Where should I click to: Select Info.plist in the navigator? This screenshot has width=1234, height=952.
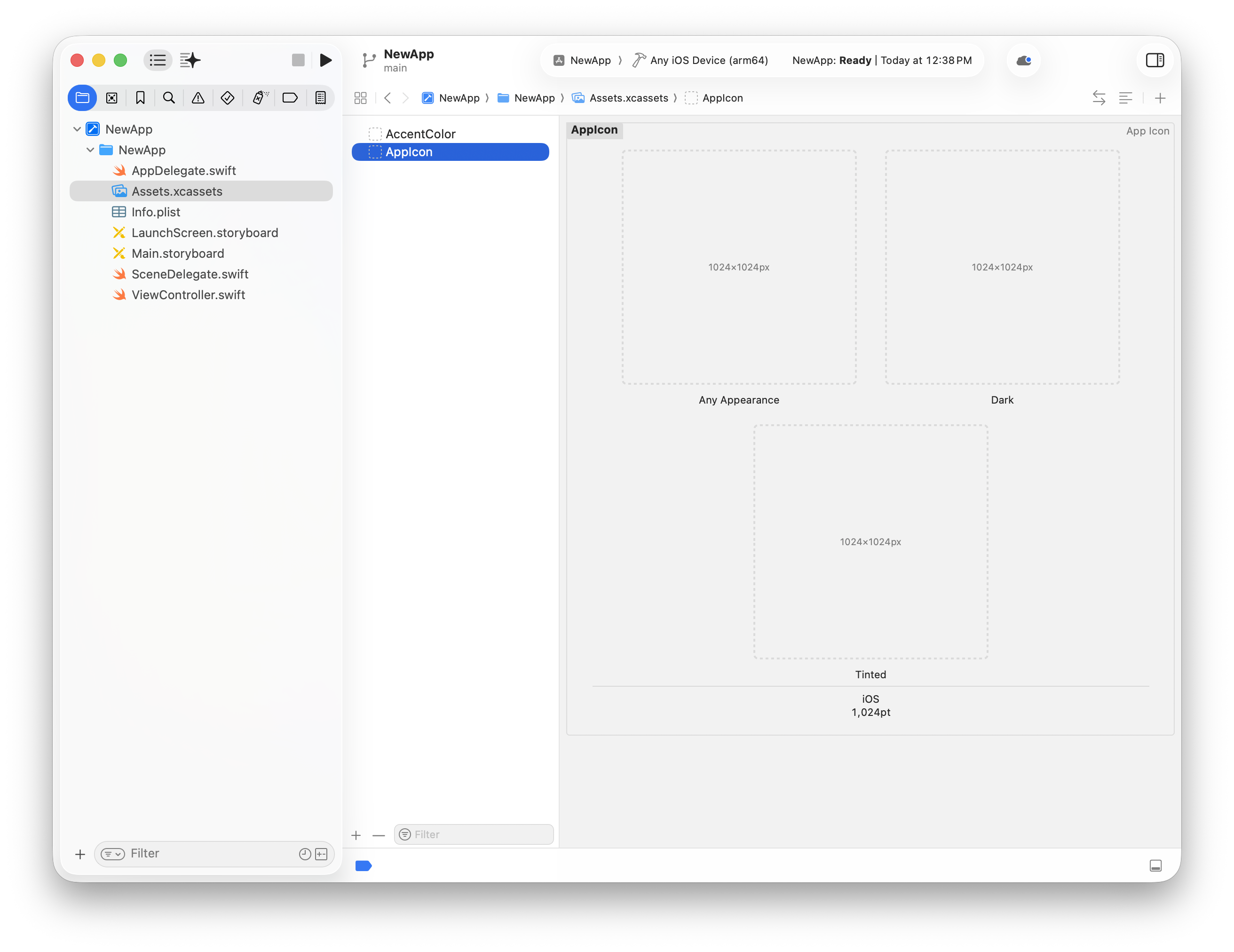[x=201, y=212]
